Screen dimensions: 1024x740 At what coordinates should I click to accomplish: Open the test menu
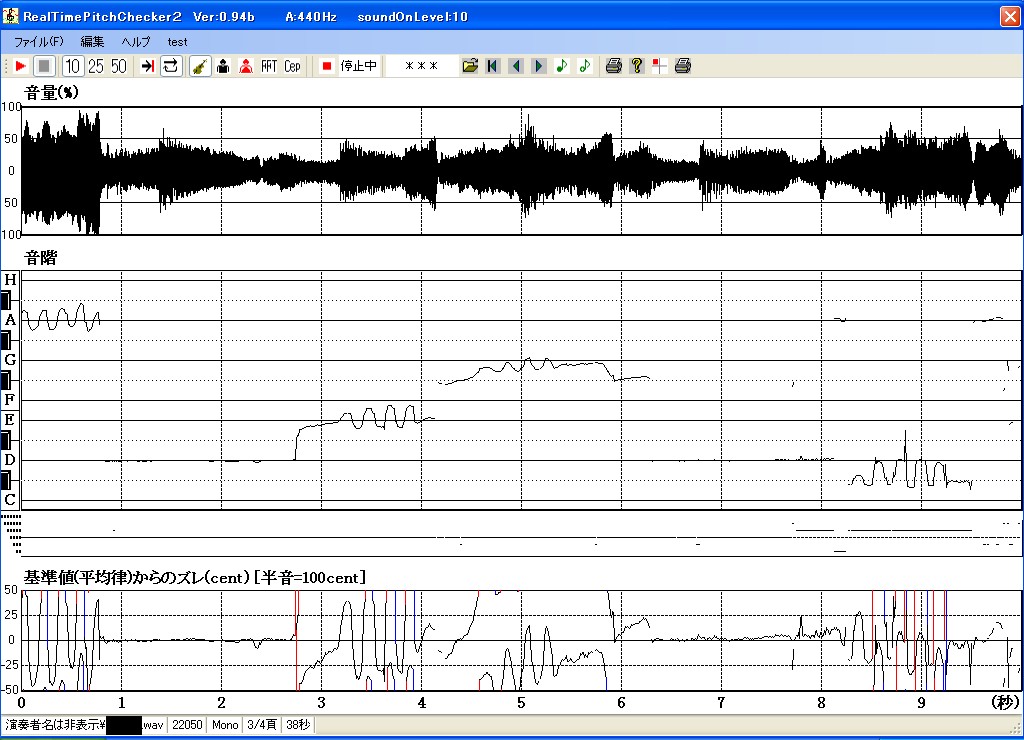[177, 42]
